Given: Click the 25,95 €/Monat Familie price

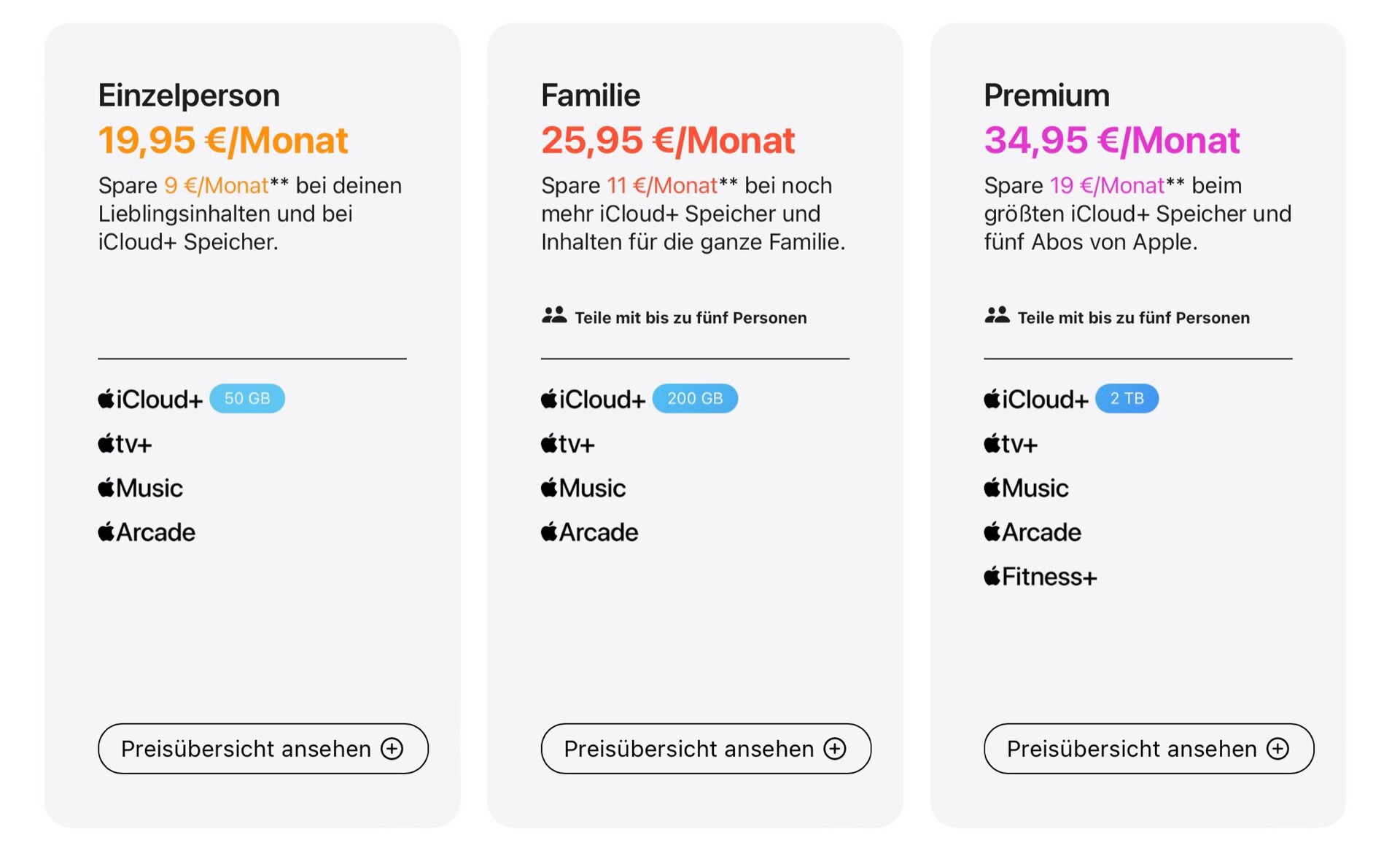Looking at the screenshot, I should pos(667,140).
